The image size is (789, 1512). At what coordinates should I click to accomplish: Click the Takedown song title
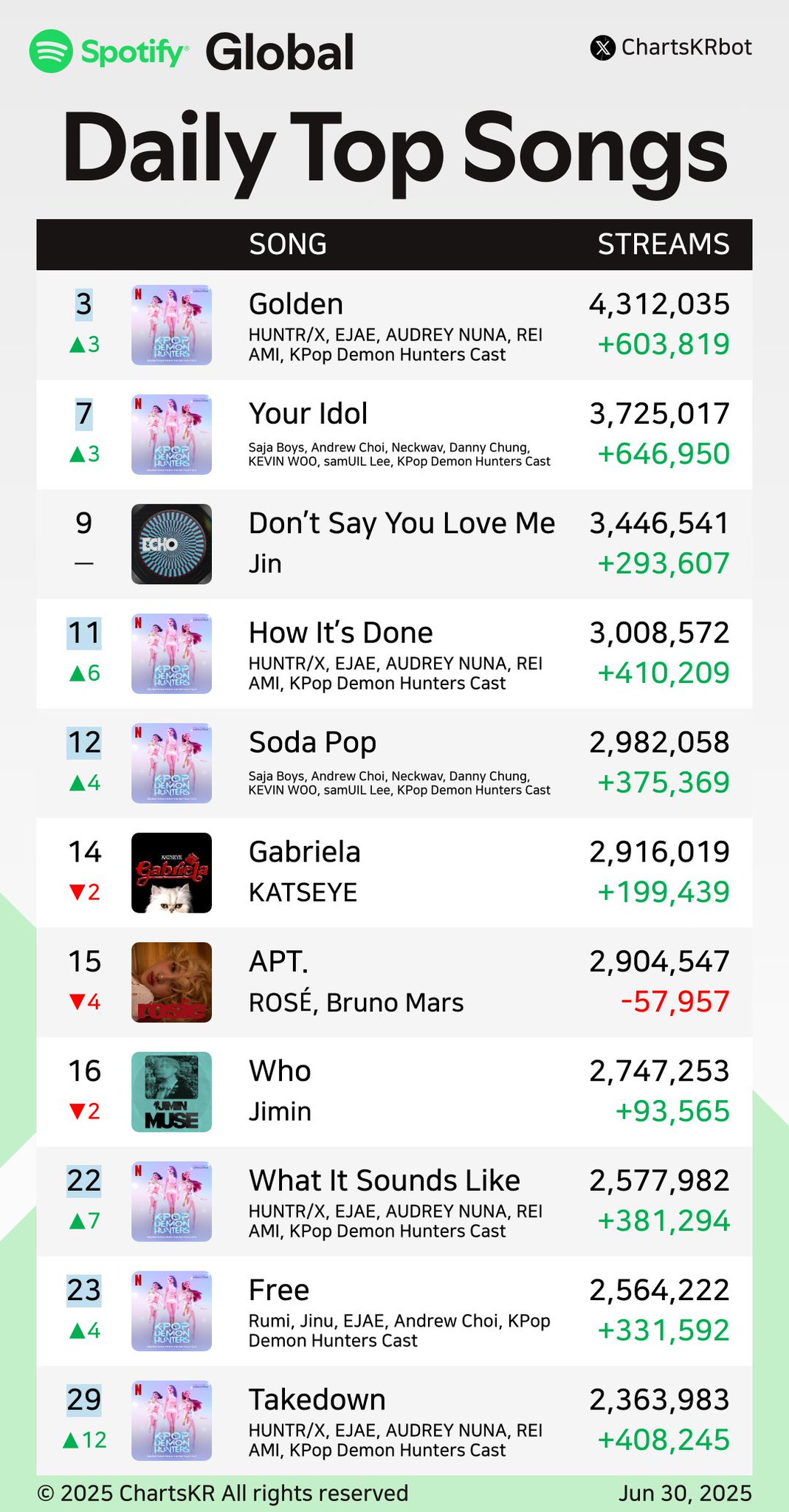(317, 1400)
